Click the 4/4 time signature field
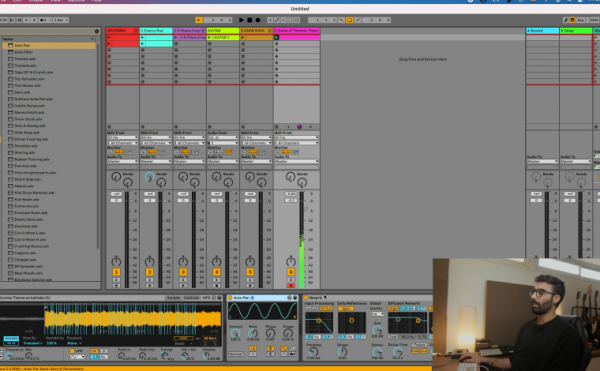 [x=30, y=20]
